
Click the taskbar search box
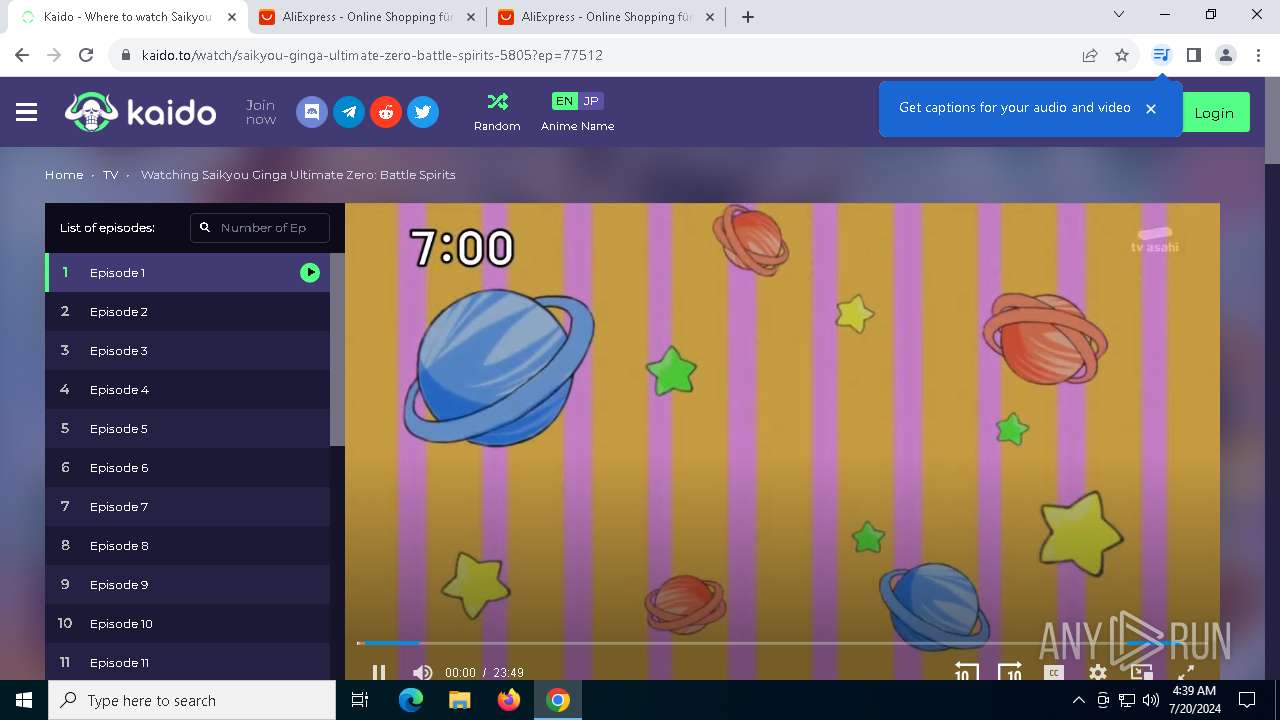pyautogui.click(x=192, y=700)
